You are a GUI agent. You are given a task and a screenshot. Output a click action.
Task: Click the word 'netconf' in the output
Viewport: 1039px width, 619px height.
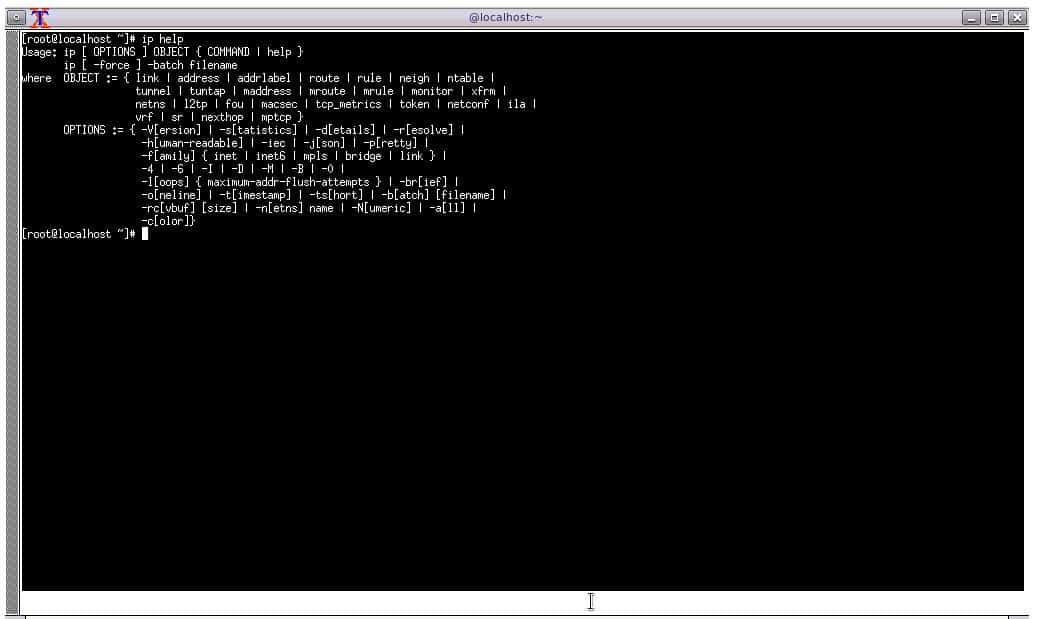click(468, 104)
